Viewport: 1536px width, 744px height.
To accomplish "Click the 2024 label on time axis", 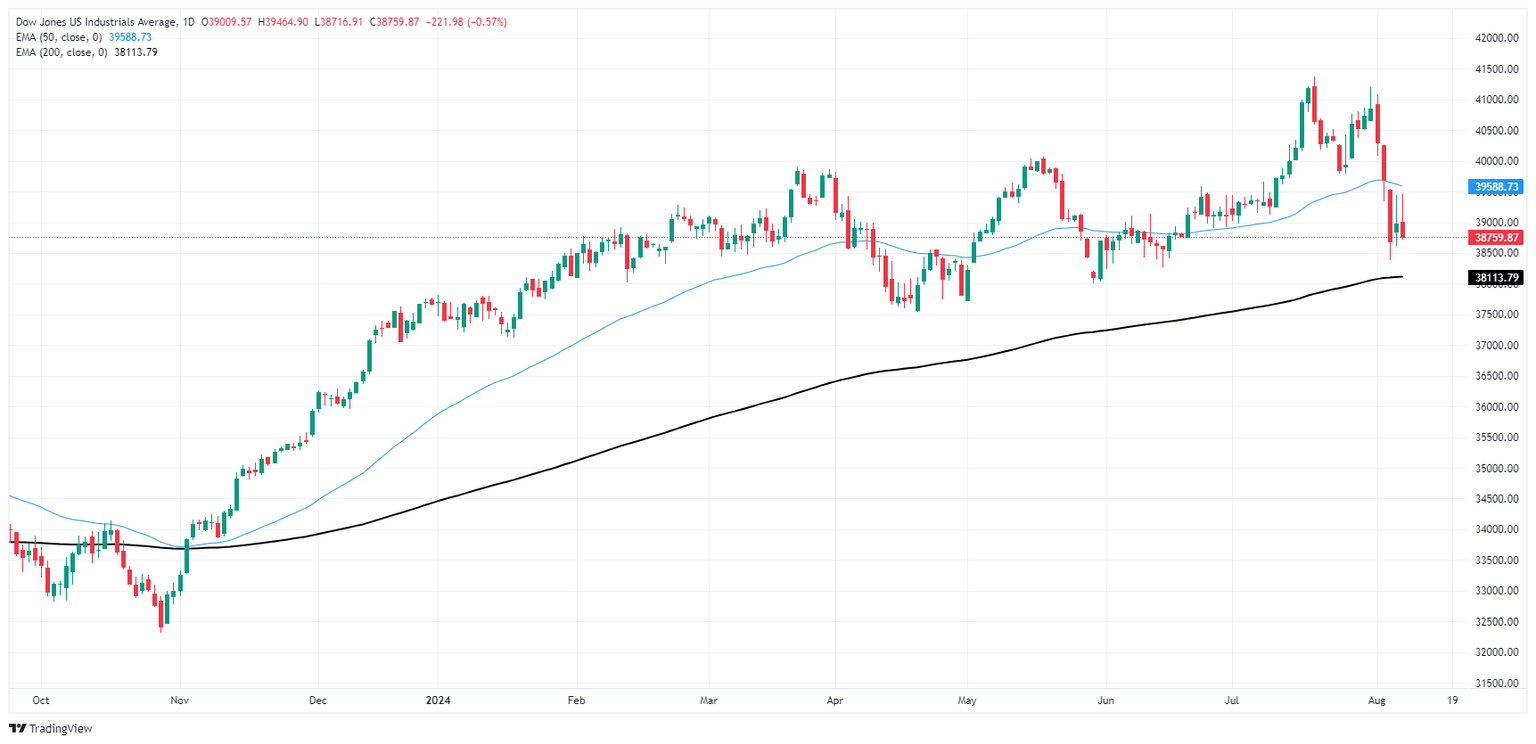I will click(x=438, y=702).
